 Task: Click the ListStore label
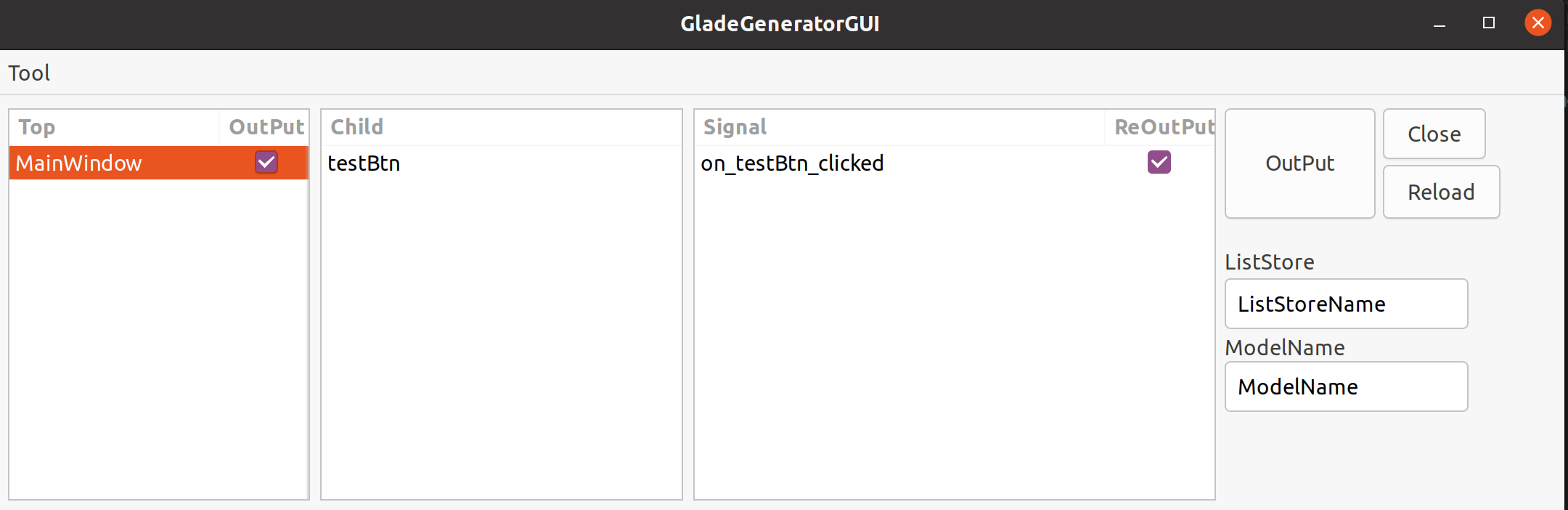1269,262
